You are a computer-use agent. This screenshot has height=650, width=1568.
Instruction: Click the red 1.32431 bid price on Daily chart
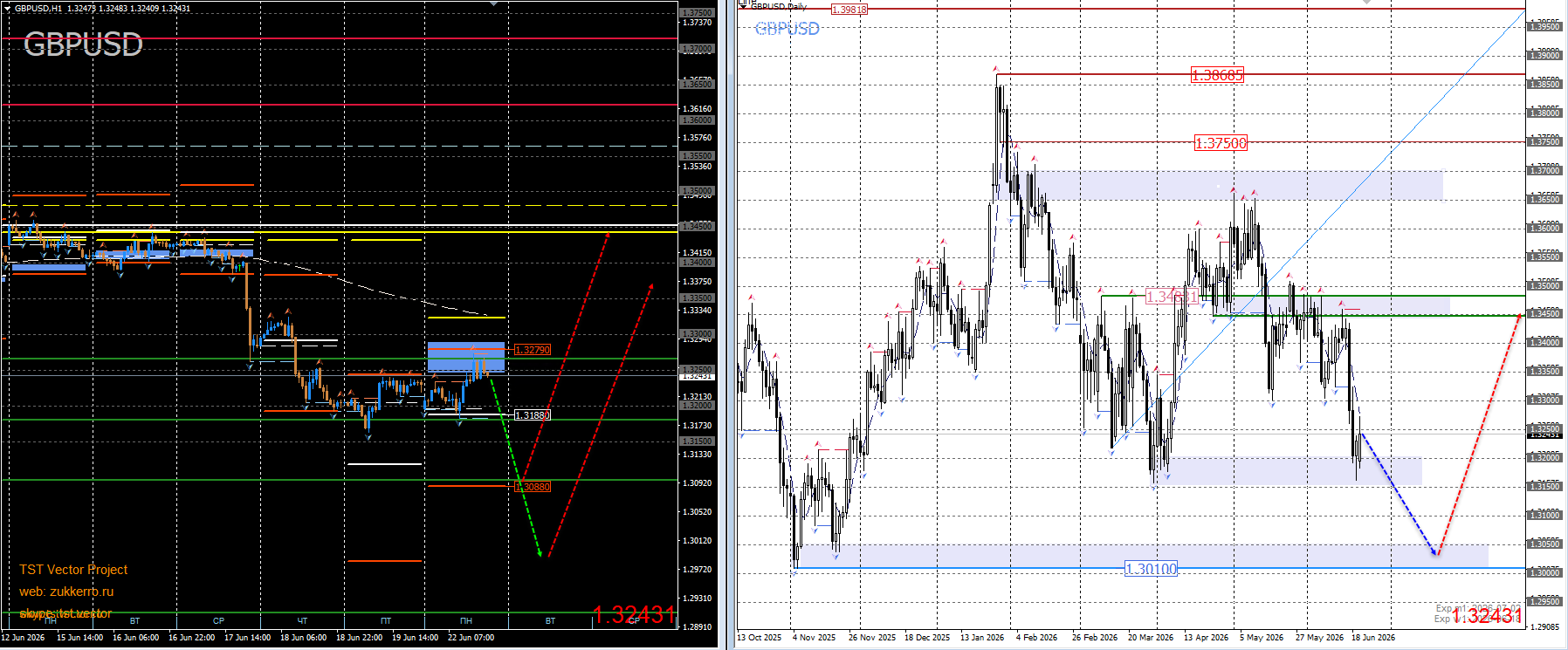(1487, 616)
